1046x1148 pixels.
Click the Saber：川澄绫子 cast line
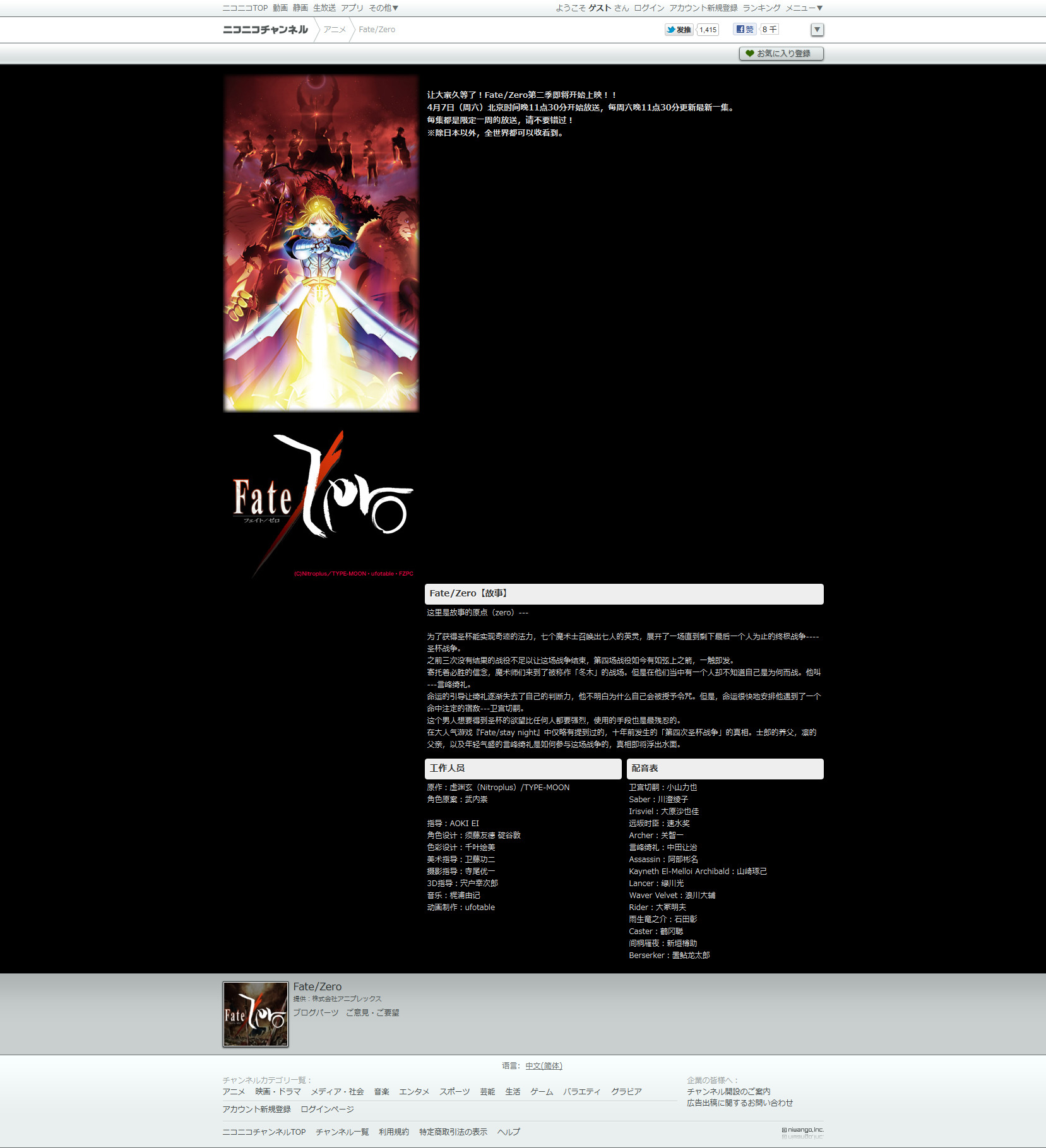pos(658,800)
